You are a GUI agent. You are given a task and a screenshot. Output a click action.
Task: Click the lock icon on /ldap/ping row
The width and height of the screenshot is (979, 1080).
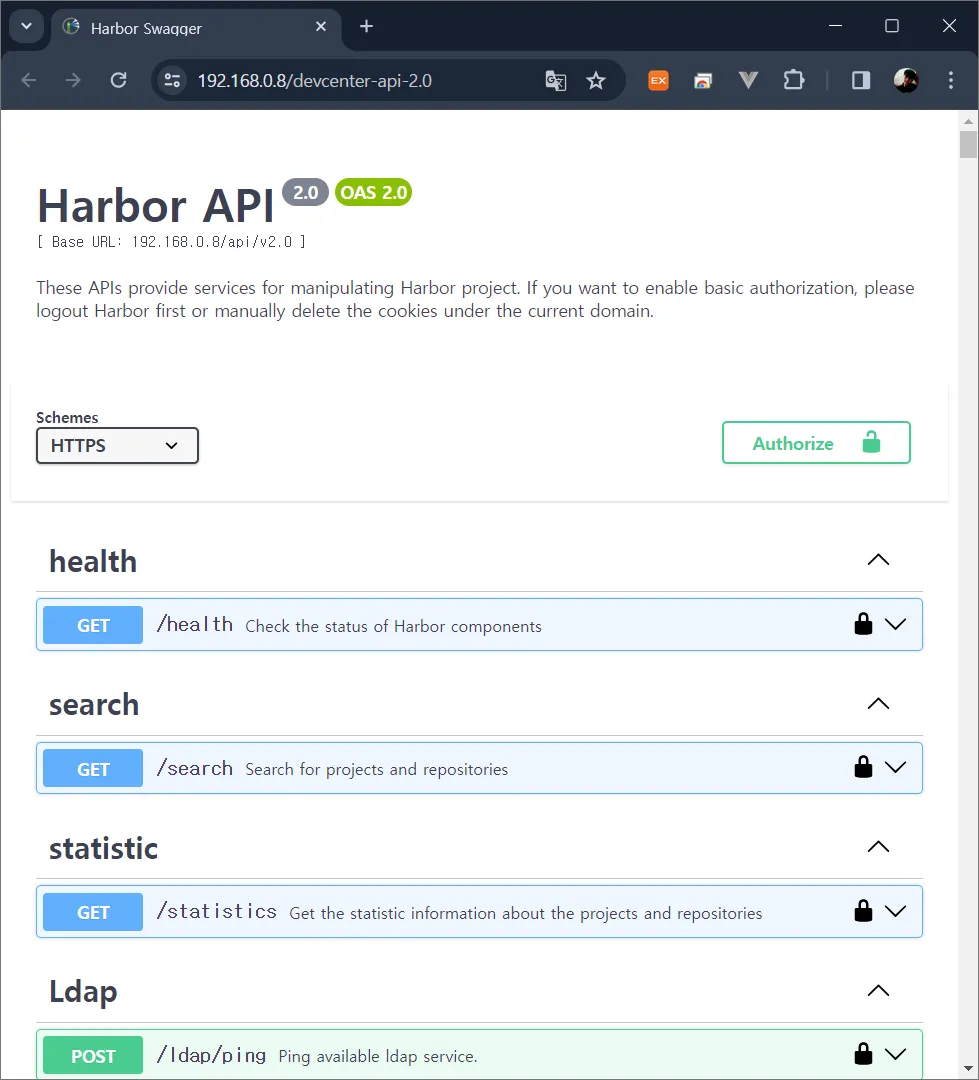(863, 1054)
